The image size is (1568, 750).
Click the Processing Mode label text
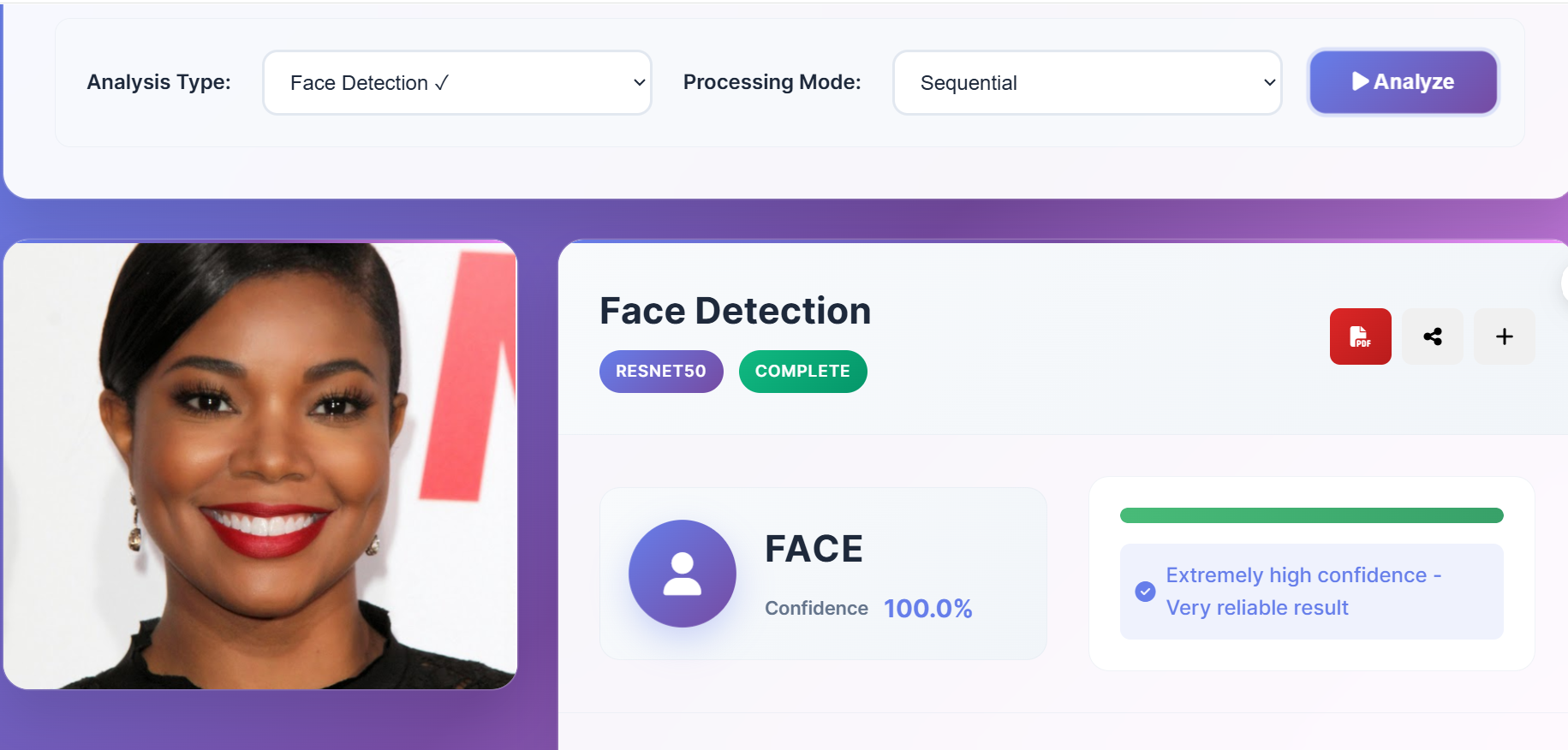coord(772,82)
